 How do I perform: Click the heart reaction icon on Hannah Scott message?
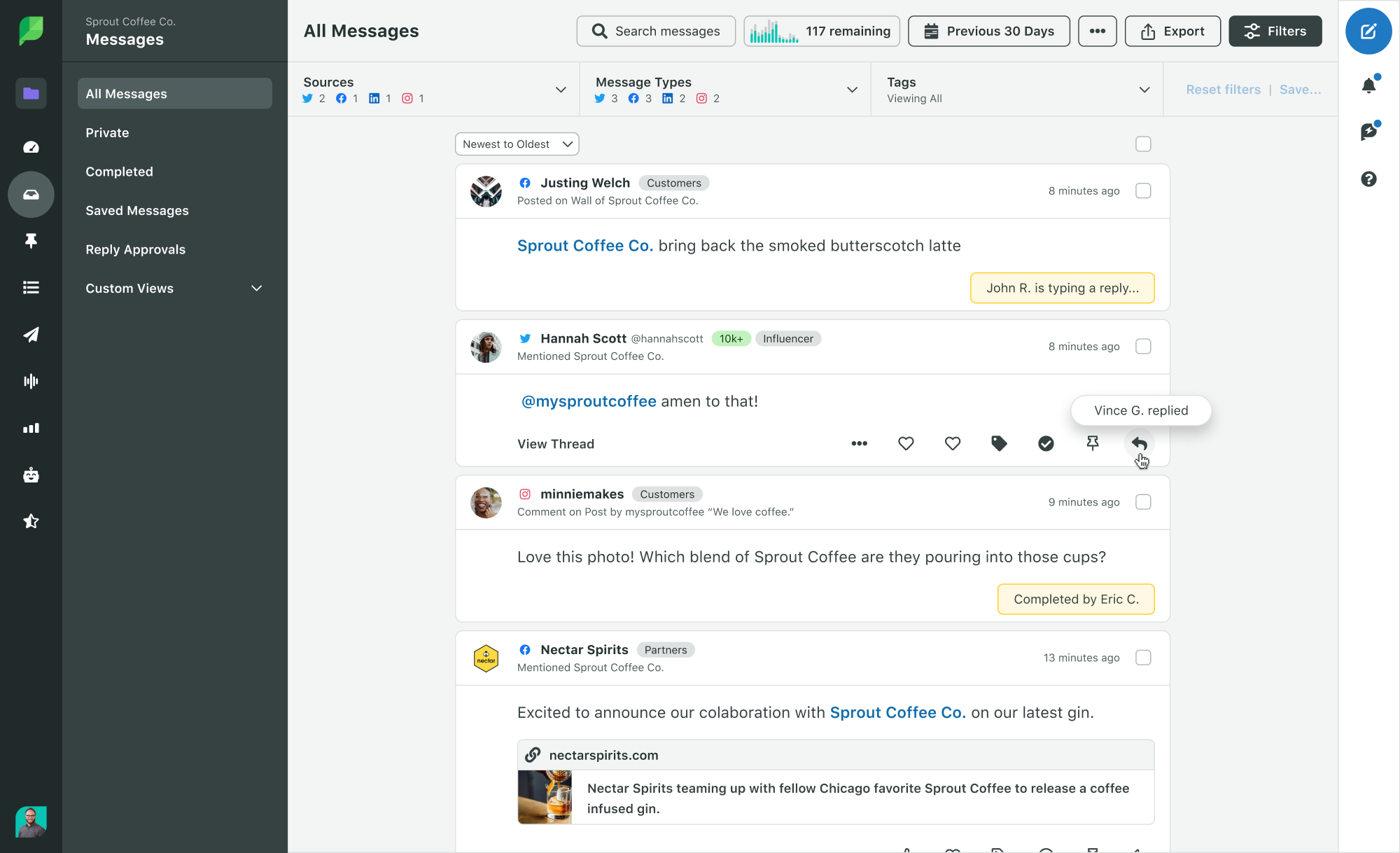(905, 443)
